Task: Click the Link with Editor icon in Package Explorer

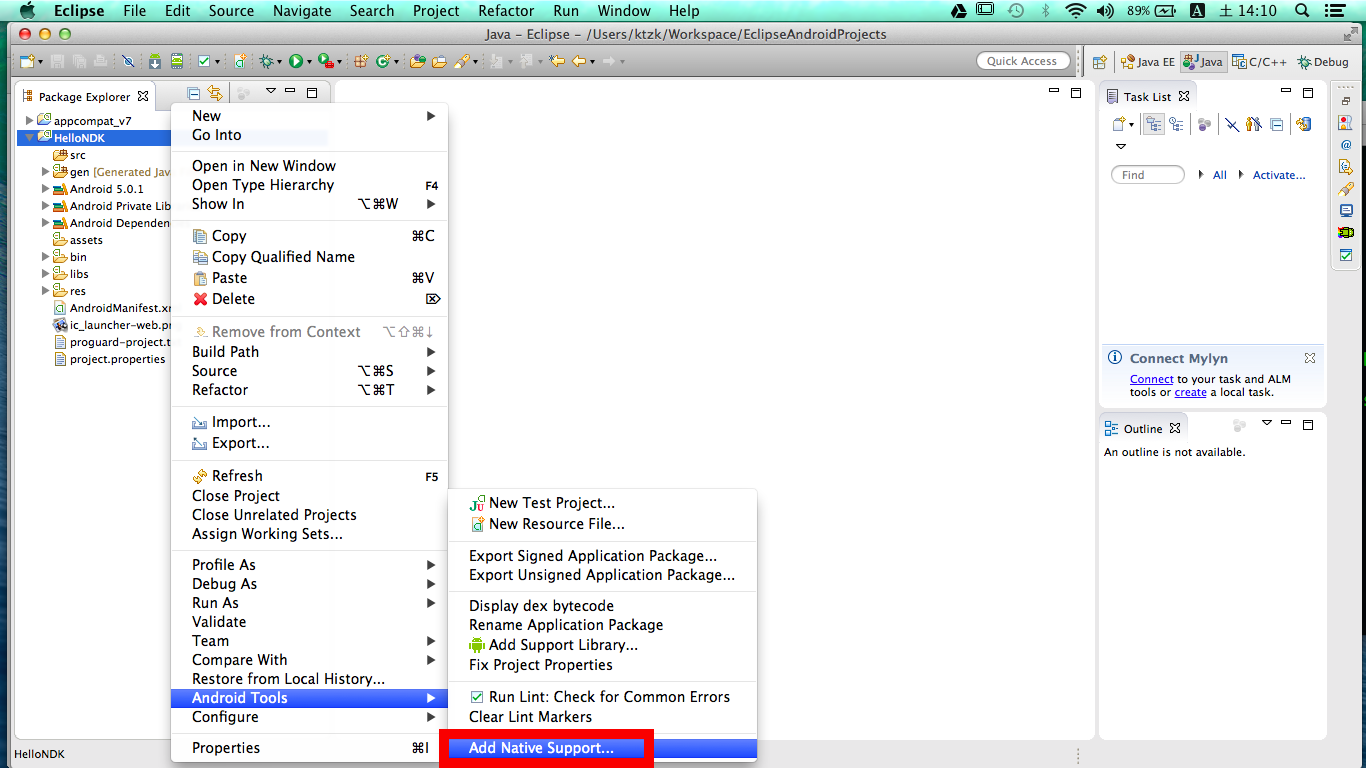Action: click(215, 92)
